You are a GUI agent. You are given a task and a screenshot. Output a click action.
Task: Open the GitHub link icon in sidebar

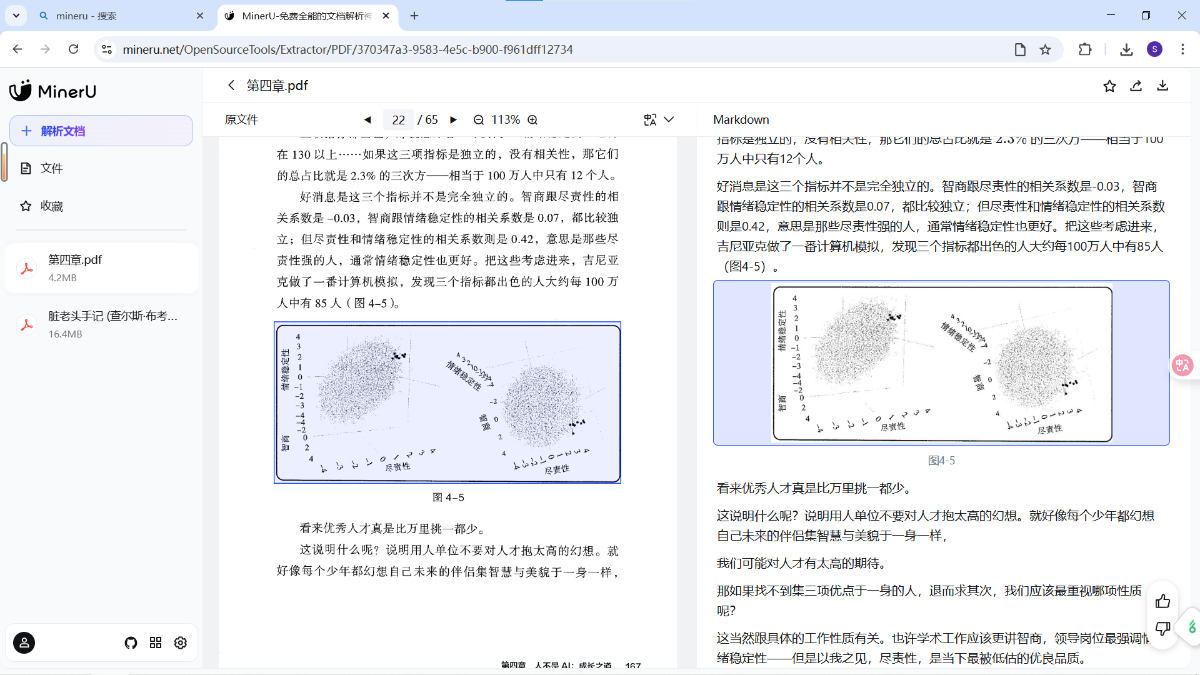[x=130, y=643]
